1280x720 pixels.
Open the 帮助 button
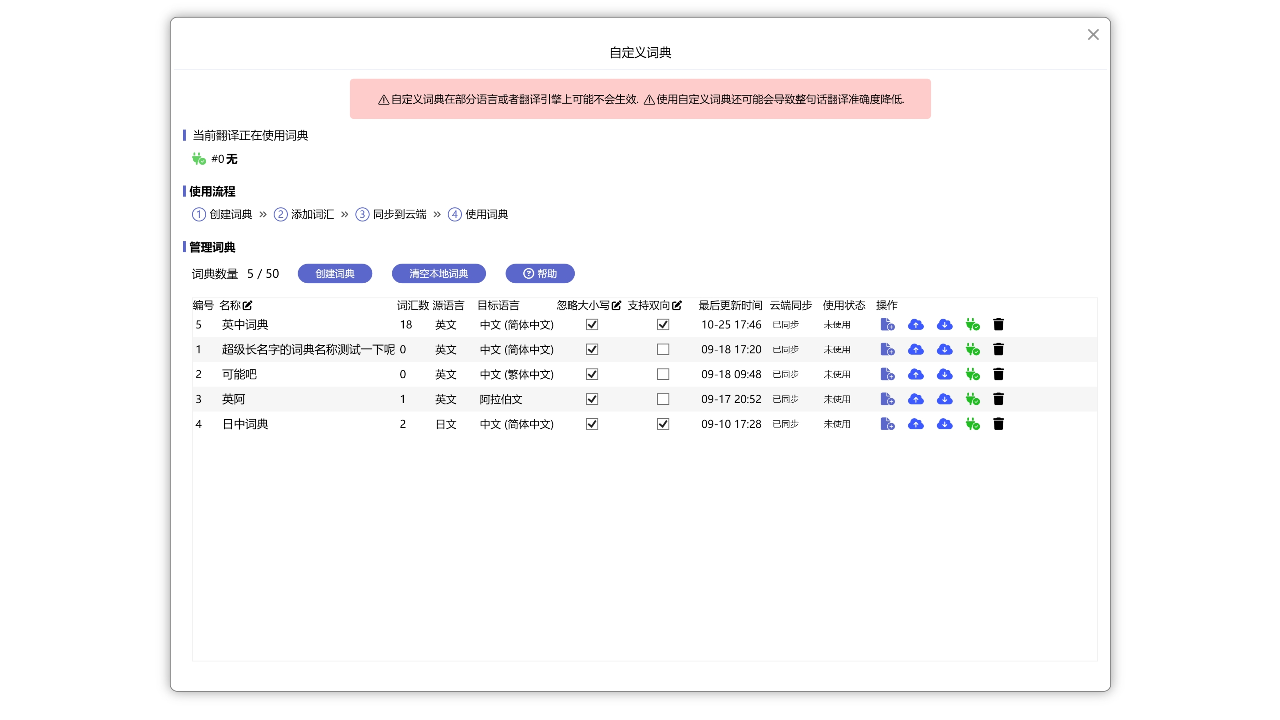(540, 273)
